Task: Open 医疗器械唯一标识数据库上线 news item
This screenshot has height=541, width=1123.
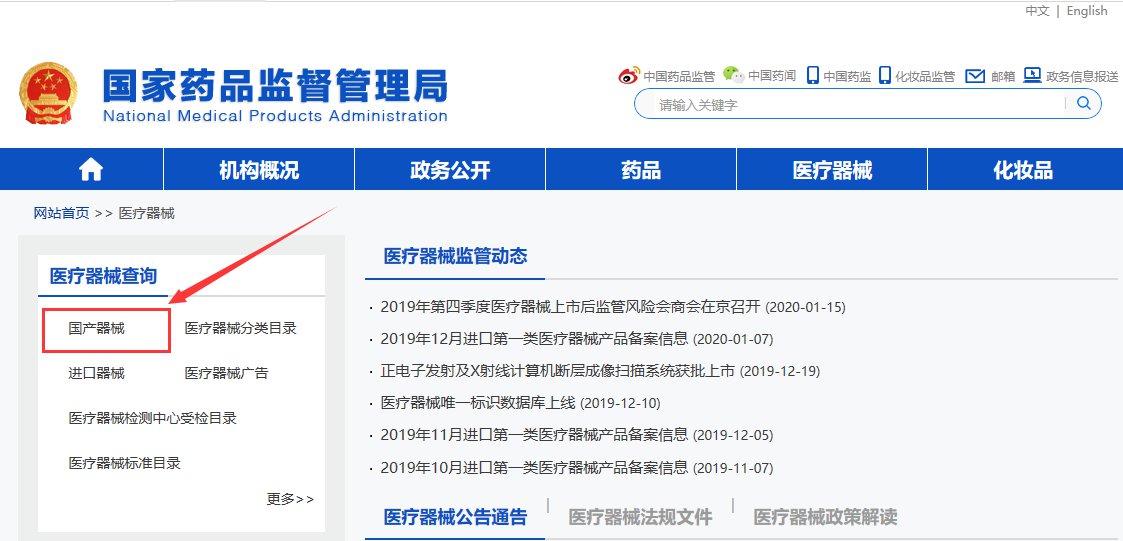Action: [478, 403]
